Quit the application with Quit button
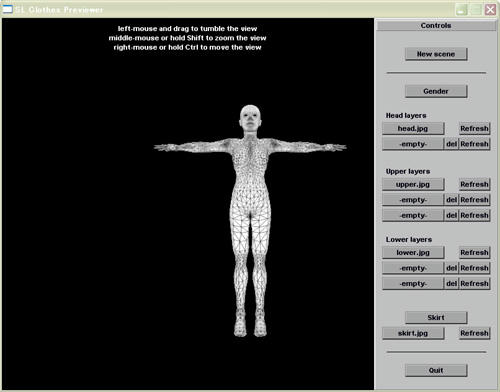The image size is (500, 392). 436,370
